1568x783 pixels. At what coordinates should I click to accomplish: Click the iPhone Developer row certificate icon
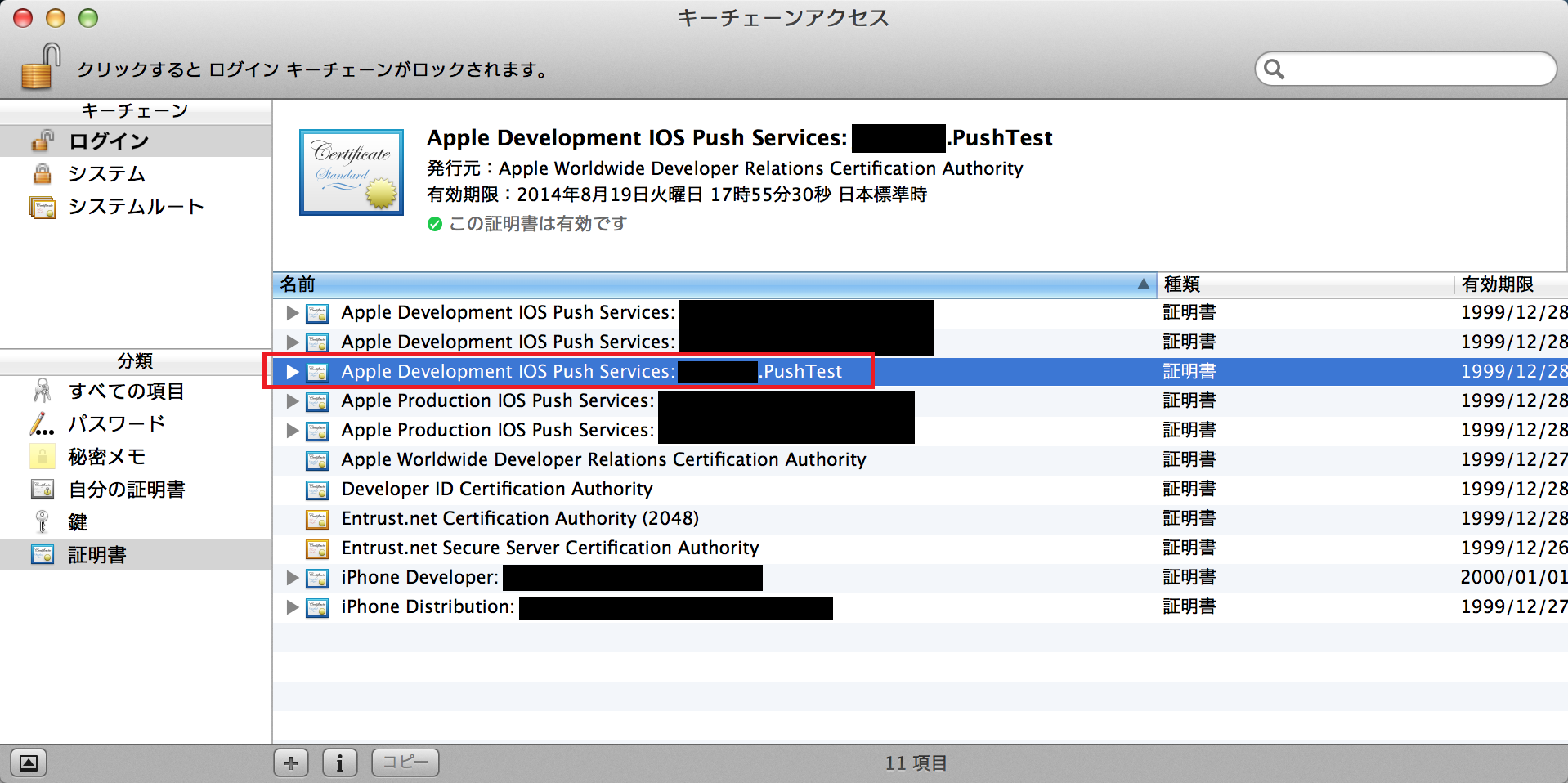317,579
